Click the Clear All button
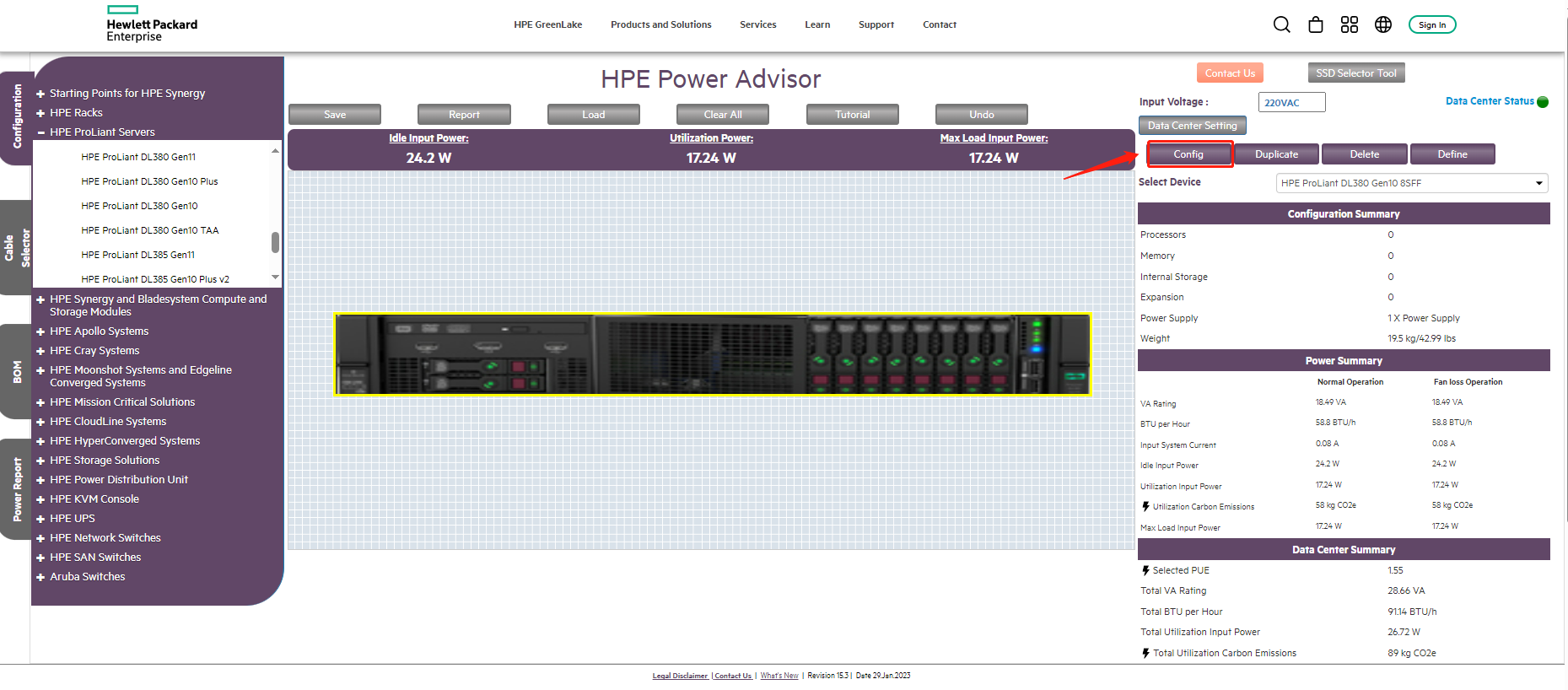 pyautogui.click(x=722, y=115)
